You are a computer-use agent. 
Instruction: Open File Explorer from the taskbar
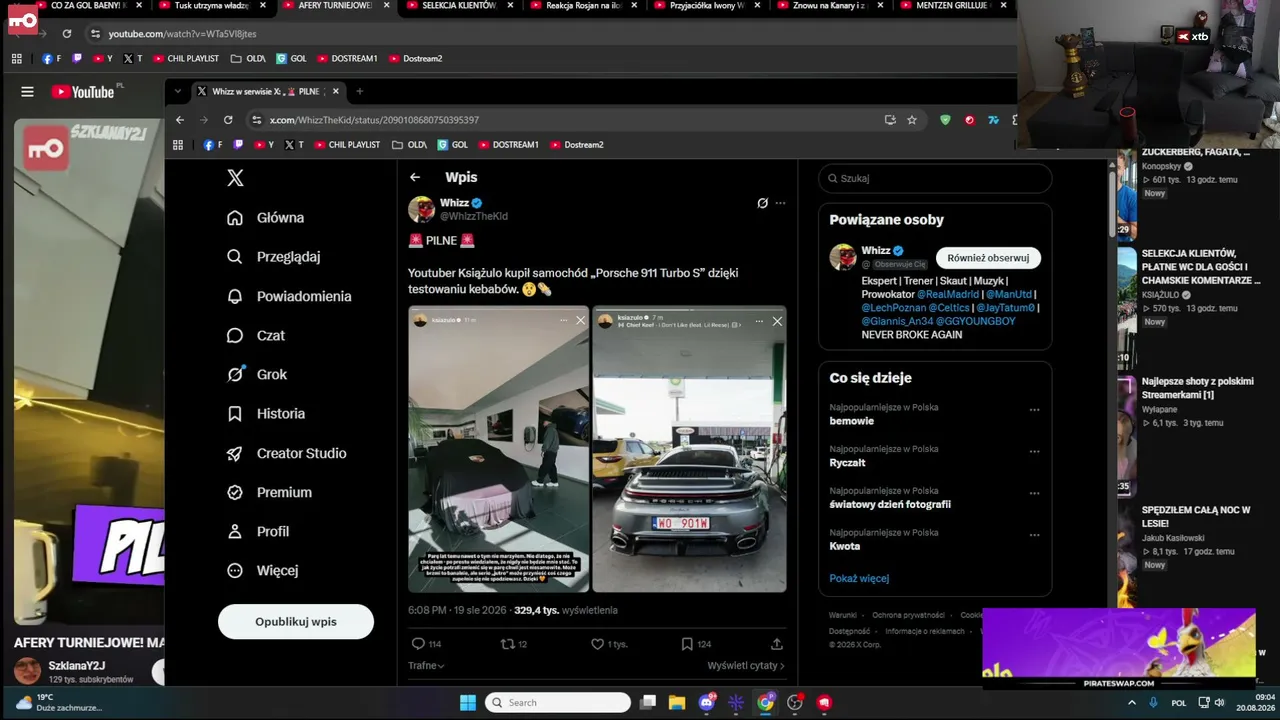677,703
